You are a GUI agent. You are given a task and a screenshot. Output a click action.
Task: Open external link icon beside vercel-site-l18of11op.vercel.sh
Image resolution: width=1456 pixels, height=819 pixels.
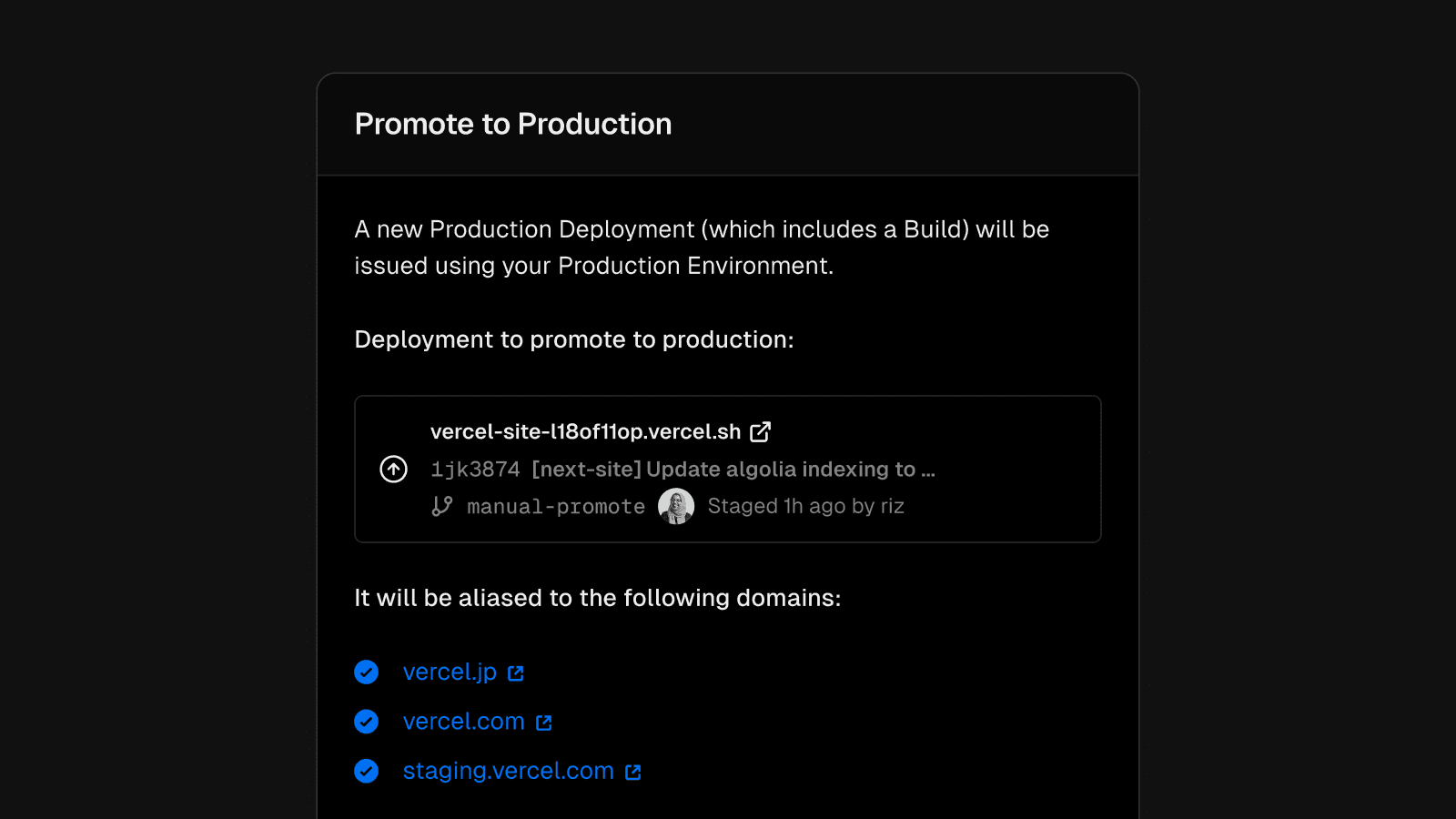[x=760, y=431]
